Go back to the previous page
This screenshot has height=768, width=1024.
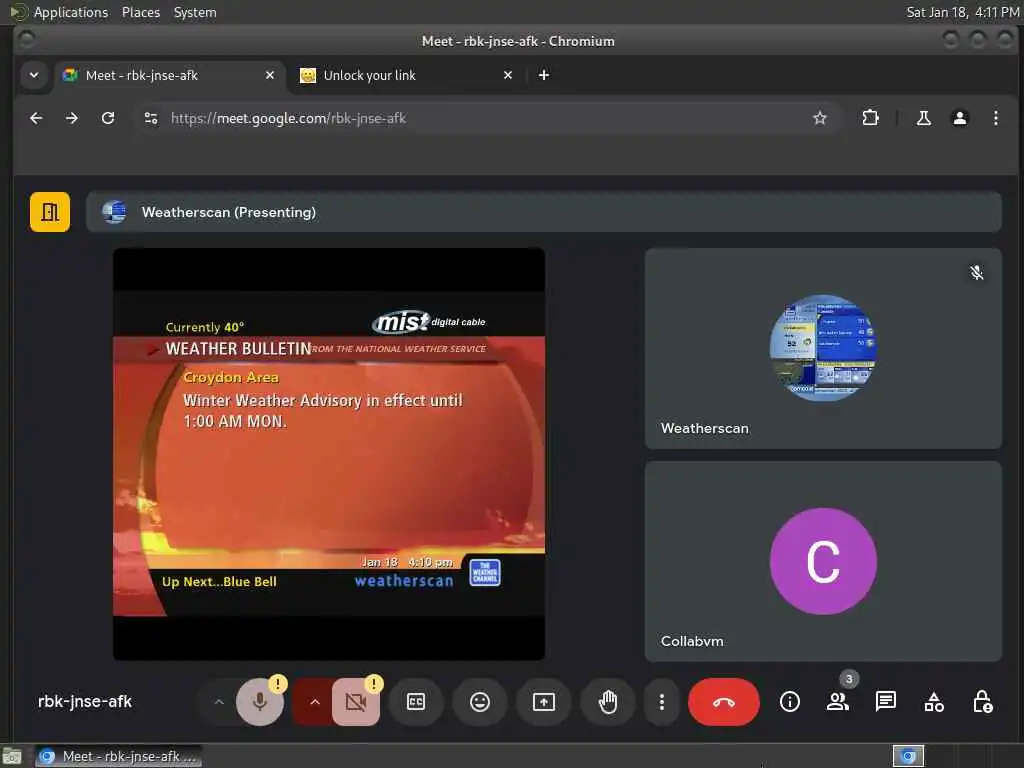[x=36, y=118]
